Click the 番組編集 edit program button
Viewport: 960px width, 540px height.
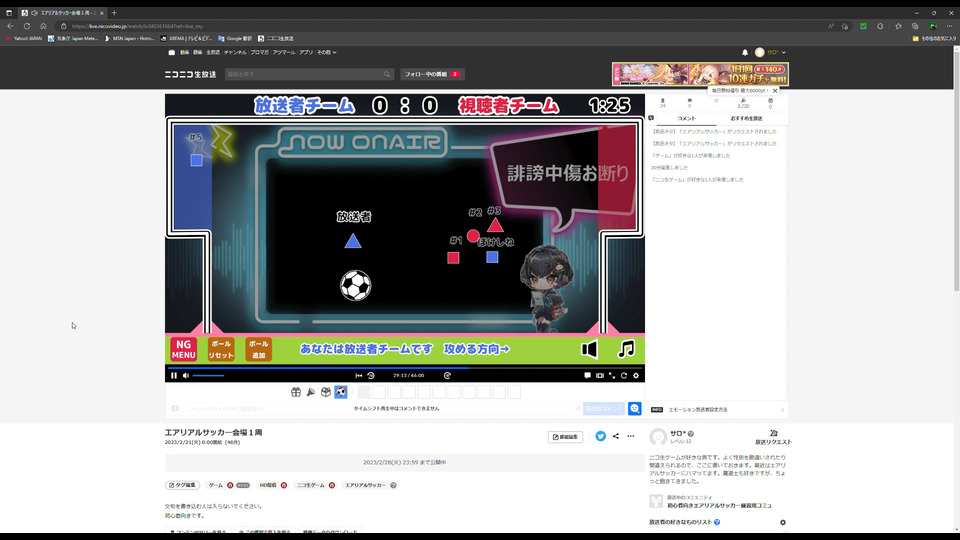pos(565,437)
